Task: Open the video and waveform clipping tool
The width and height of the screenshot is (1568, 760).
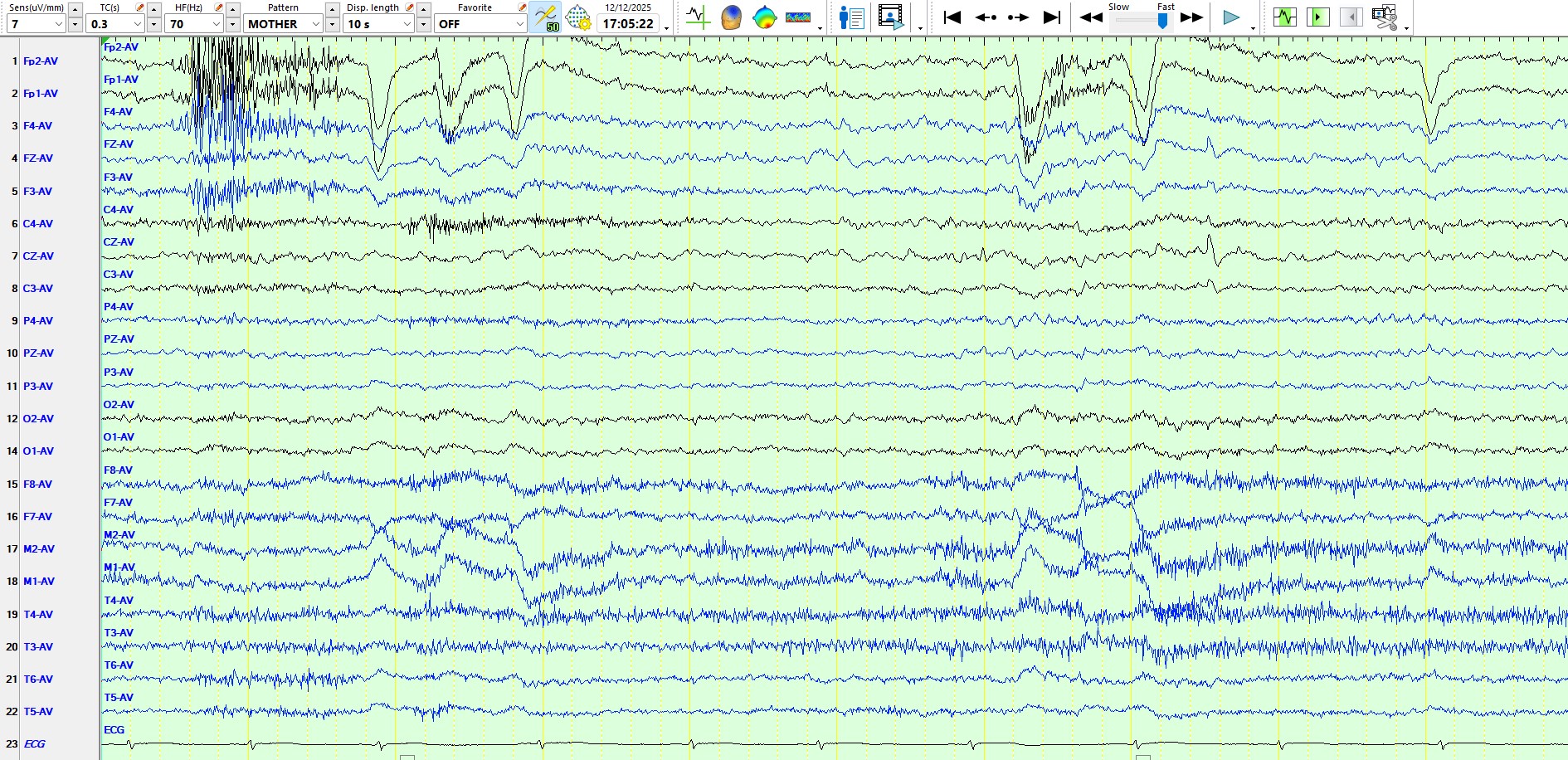Action: coord(1385,17)
